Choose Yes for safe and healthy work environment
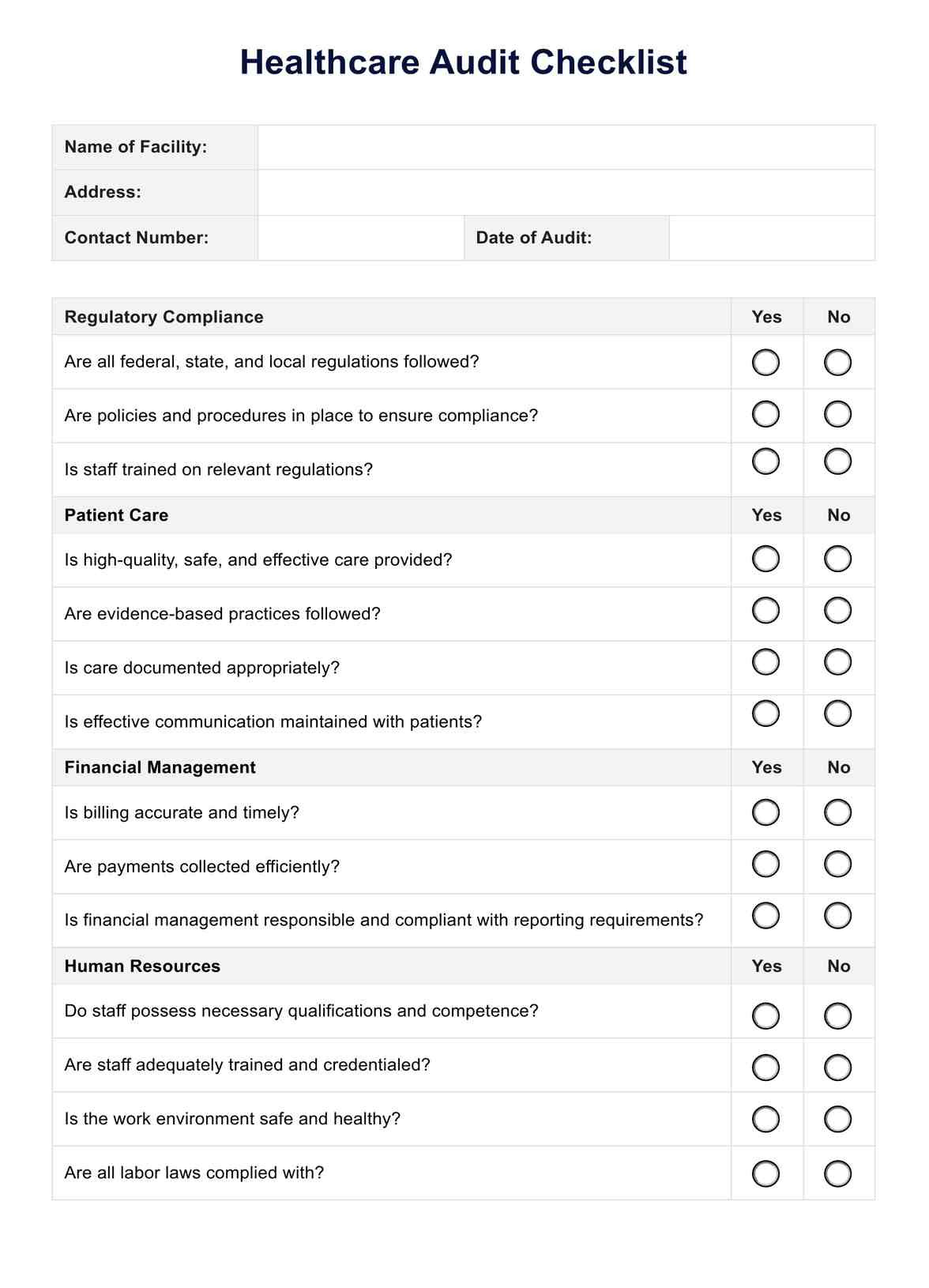Viewport: 929px width, 1288px height. [765, 1119]
